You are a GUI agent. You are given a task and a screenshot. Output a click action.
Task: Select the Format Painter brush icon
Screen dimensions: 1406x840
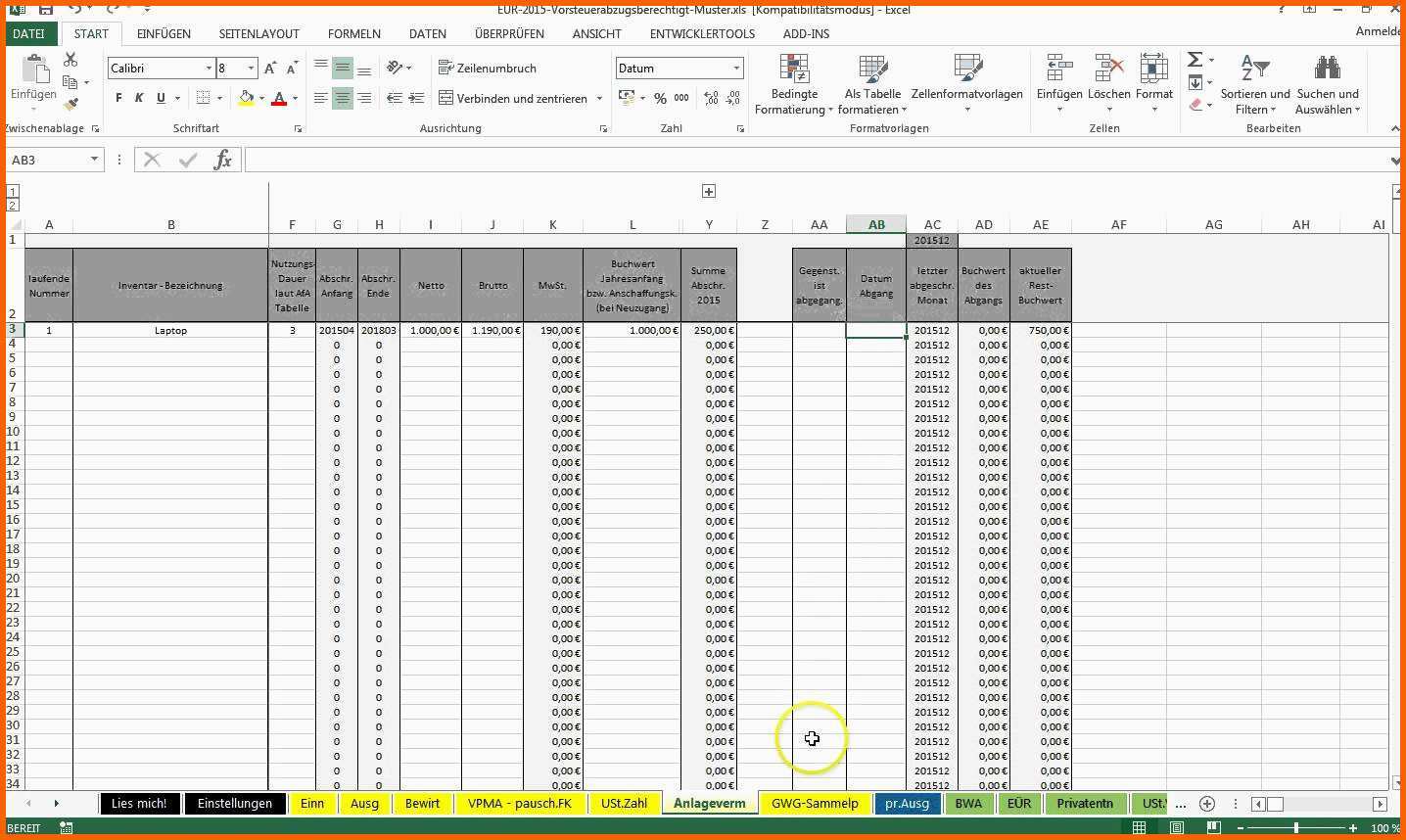(x=70, y=104)
